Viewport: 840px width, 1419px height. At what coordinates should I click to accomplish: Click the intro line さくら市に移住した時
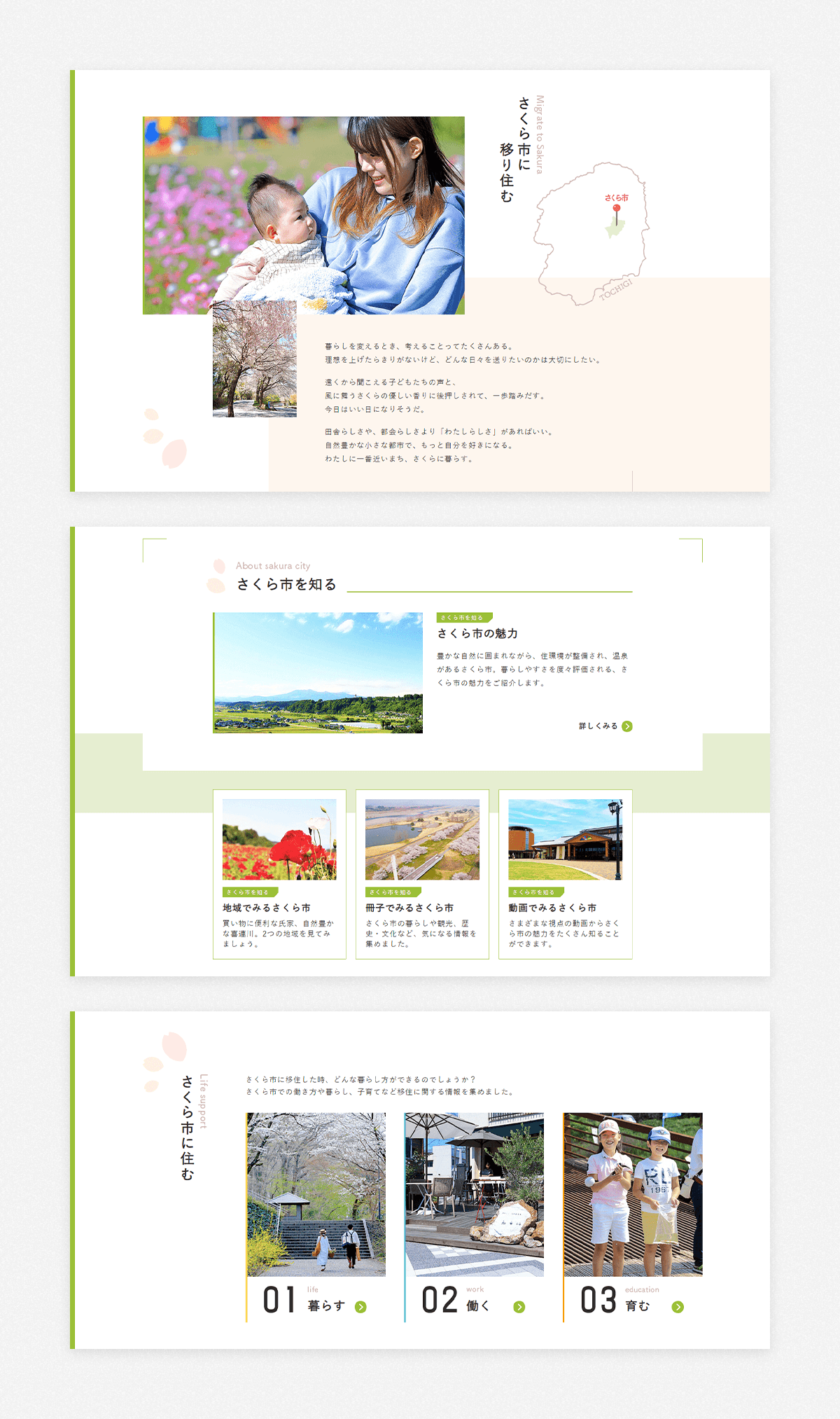tap(361, 1079)
